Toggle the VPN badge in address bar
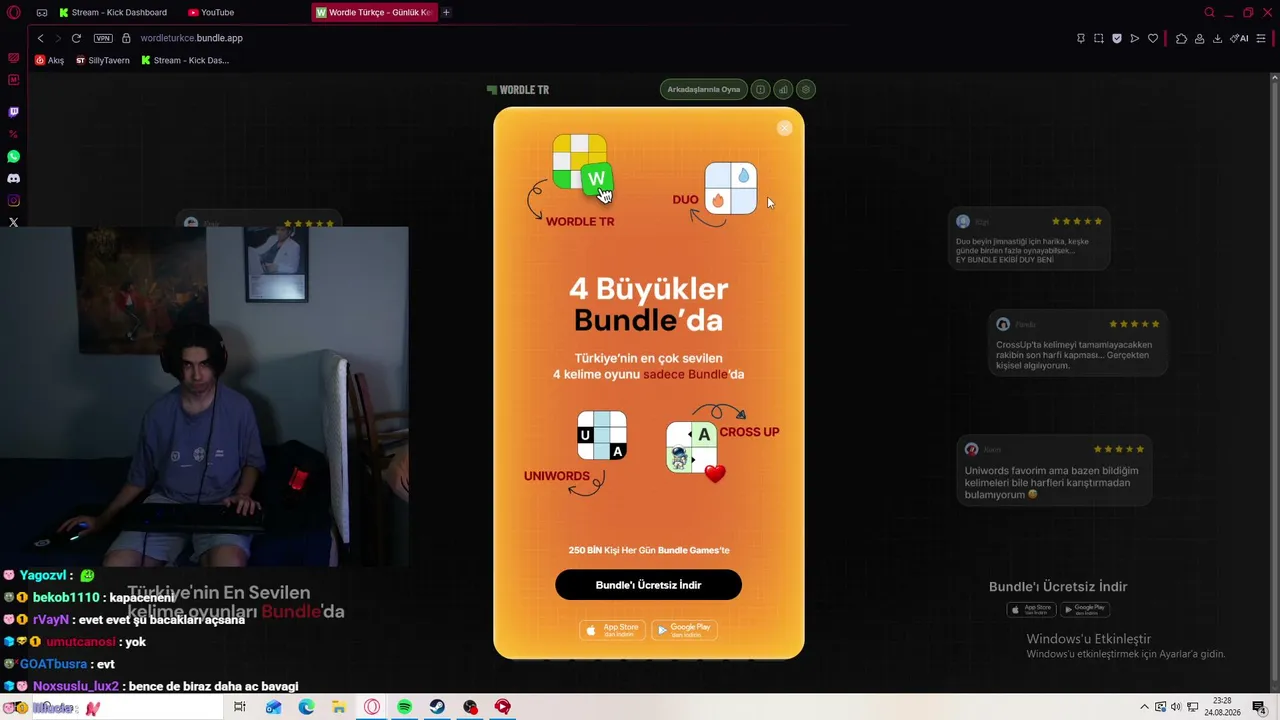 [103, 38]
